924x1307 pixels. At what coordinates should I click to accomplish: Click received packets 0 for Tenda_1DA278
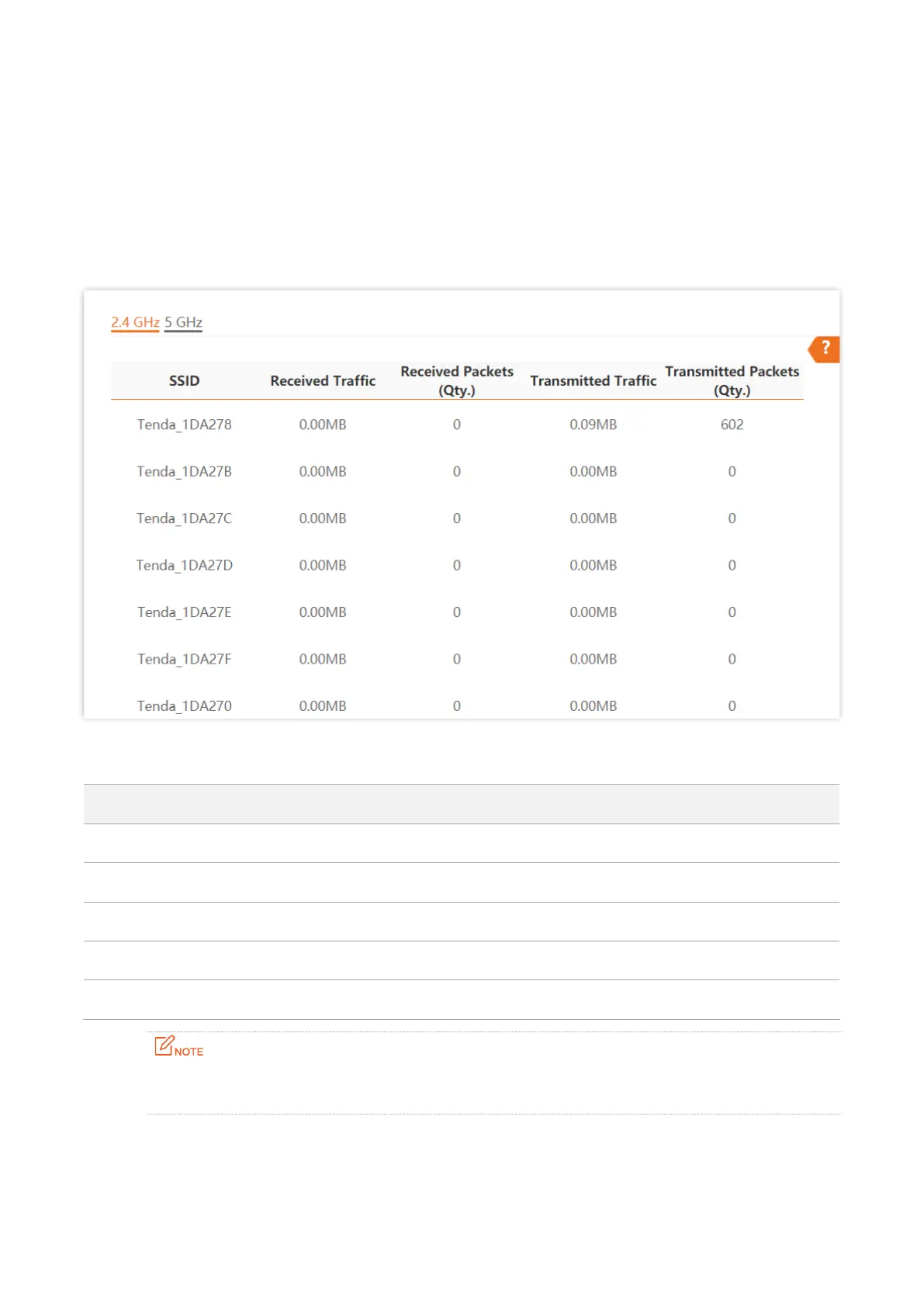(x=457, y=425)
